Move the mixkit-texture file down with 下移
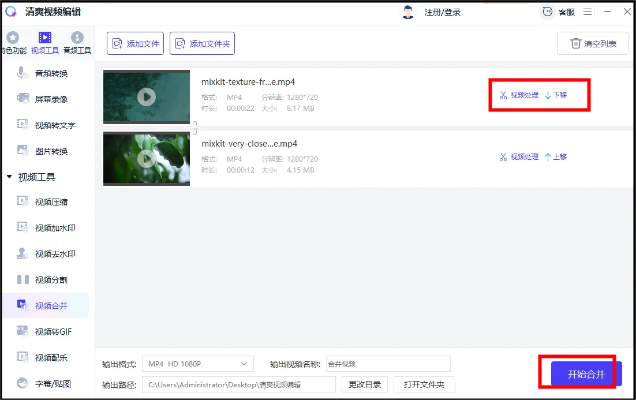636x400 pixels. click(556, 95)
